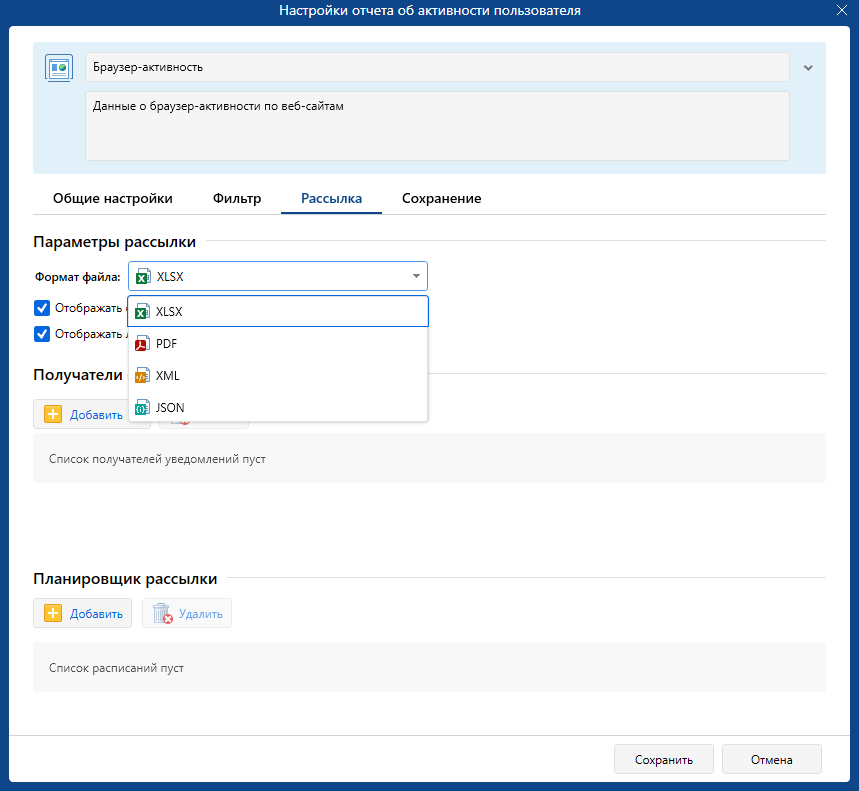Image resolution: width=859 pixels, height=791 pixels.
Task: Focus the report description text area
Action: click(x=437, y=126)
